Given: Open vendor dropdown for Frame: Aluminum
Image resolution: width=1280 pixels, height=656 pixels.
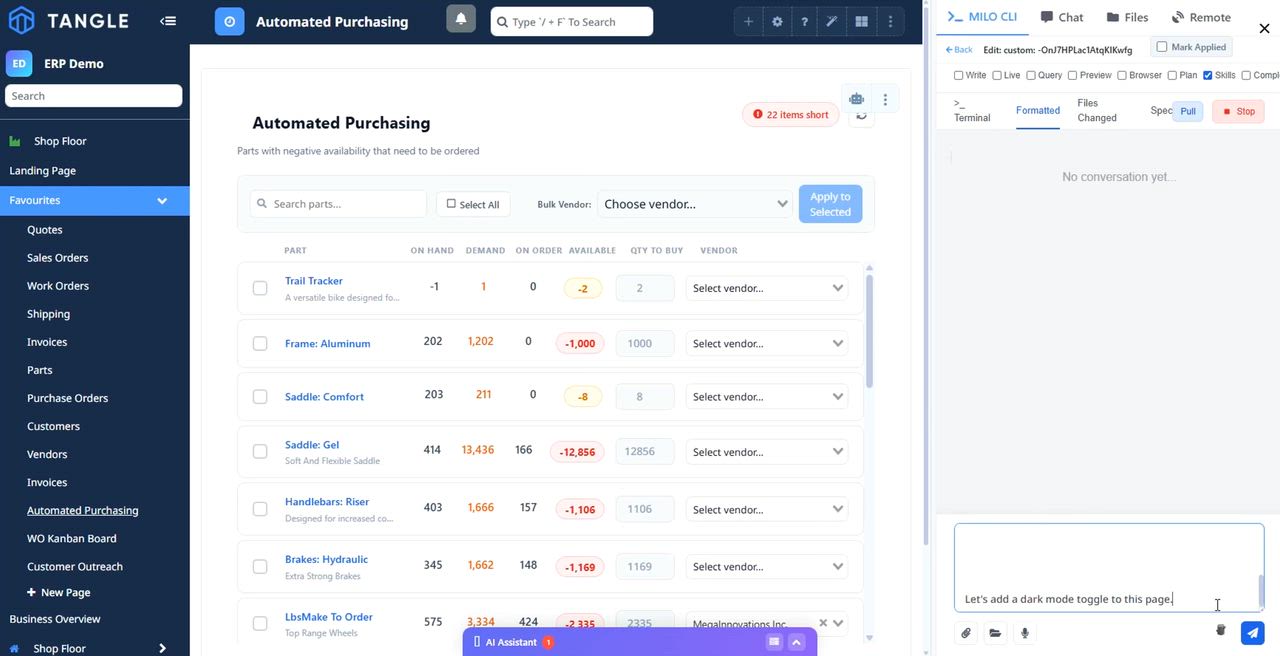Looking at the screenshot, I should click(767, 343).
